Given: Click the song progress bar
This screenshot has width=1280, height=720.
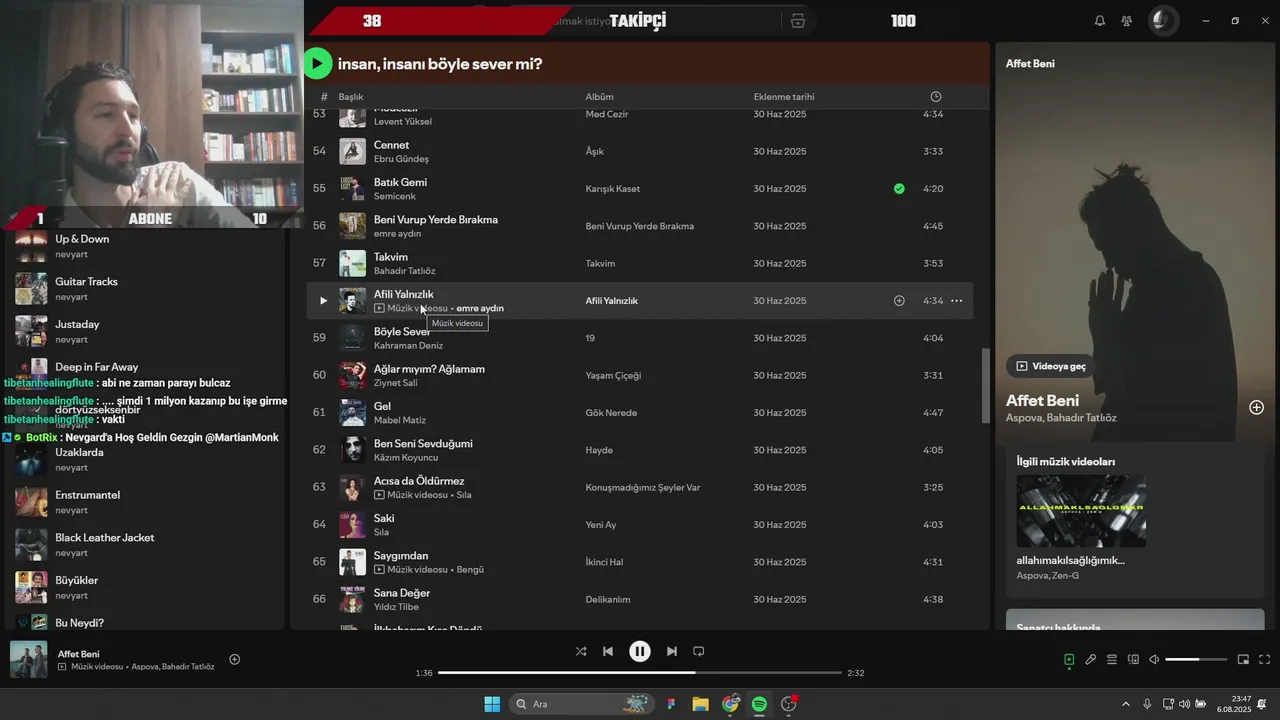Looking at the screenshot, I should point(640,673).
